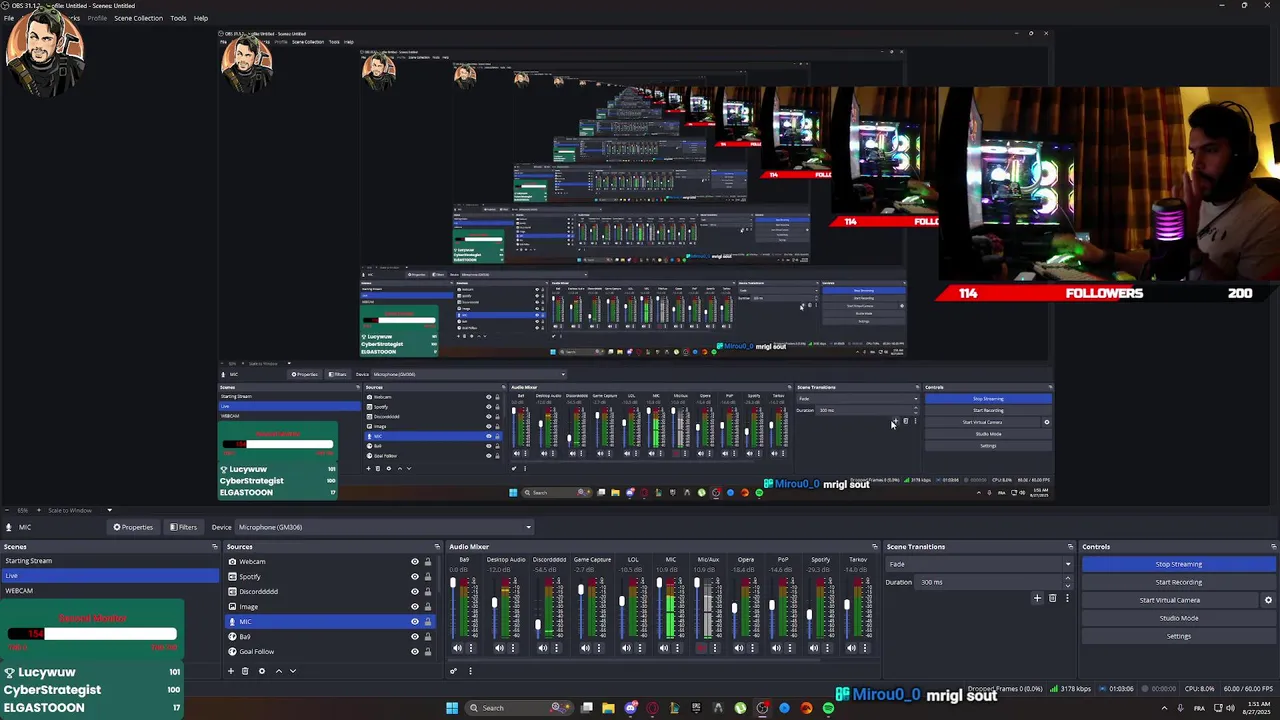Remove the scene transition with the trash icon
This screenshot has height=720, width=1280.
1052,598
